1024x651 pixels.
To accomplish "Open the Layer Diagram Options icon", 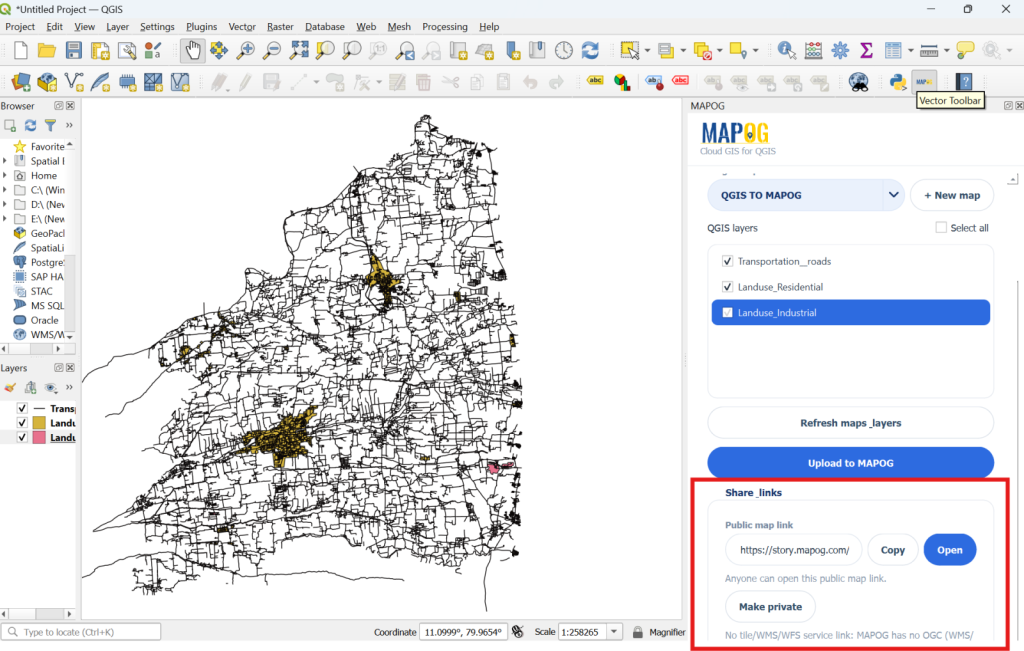I will [622, 82].
